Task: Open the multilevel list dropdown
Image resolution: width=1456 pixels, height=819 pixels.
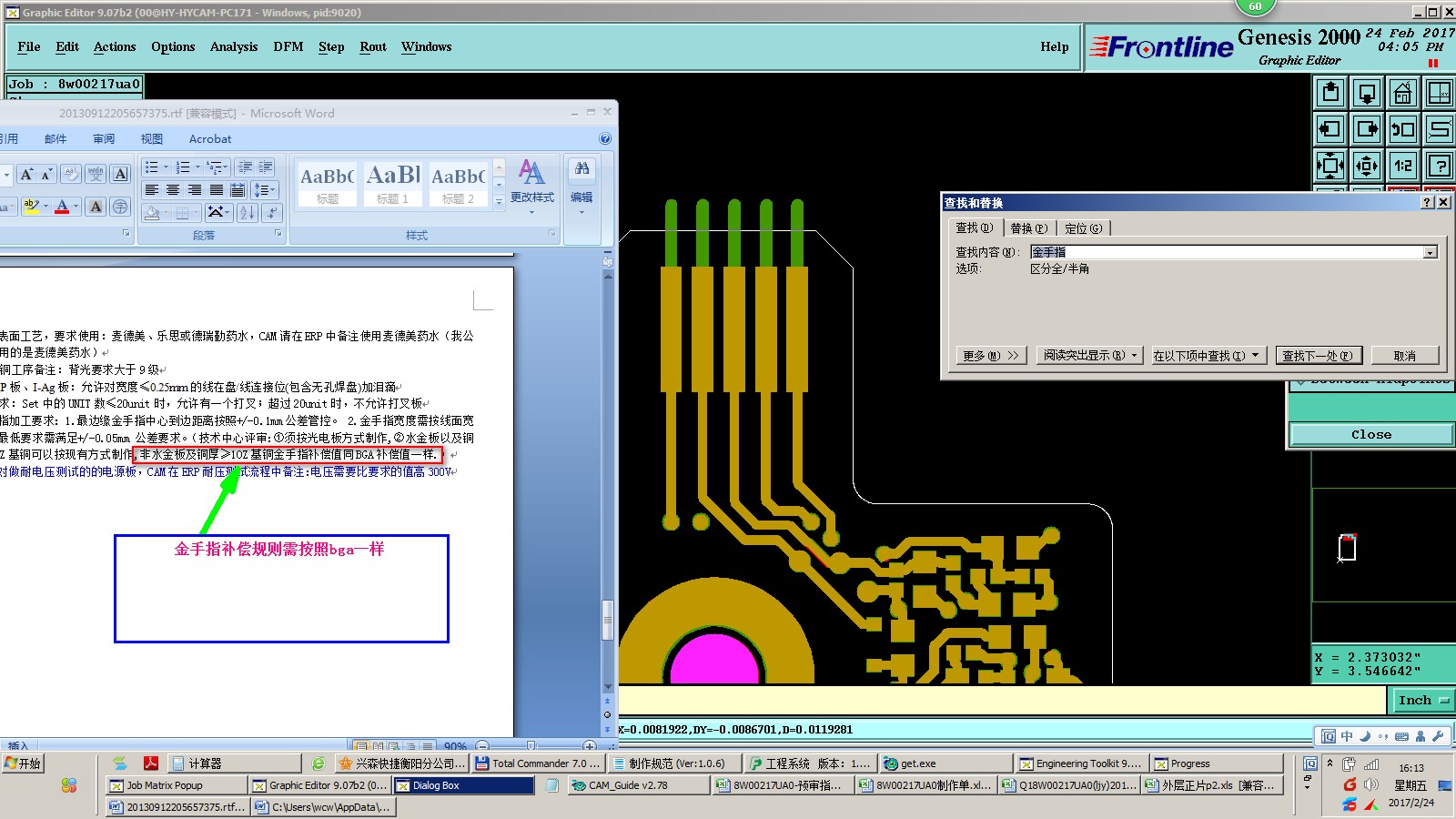Action: 217,167
